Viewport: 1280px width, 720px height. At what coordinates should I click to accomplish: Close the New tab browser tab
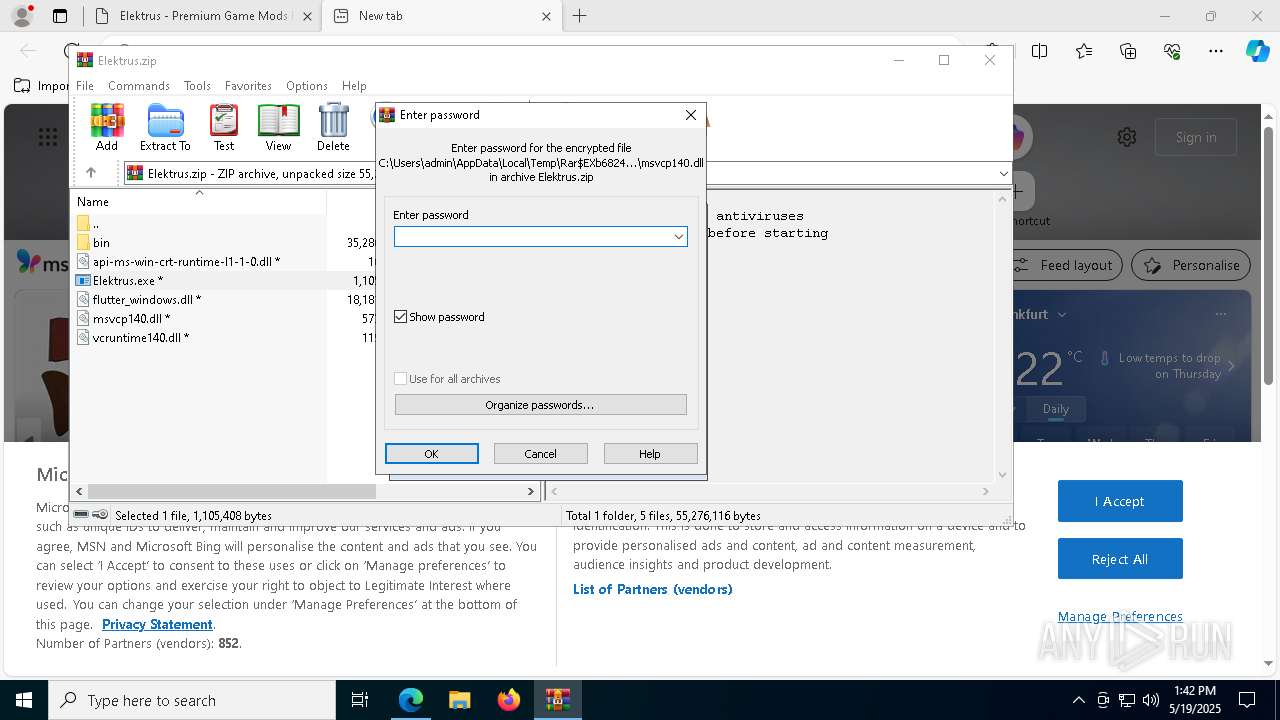coord(547,16)
